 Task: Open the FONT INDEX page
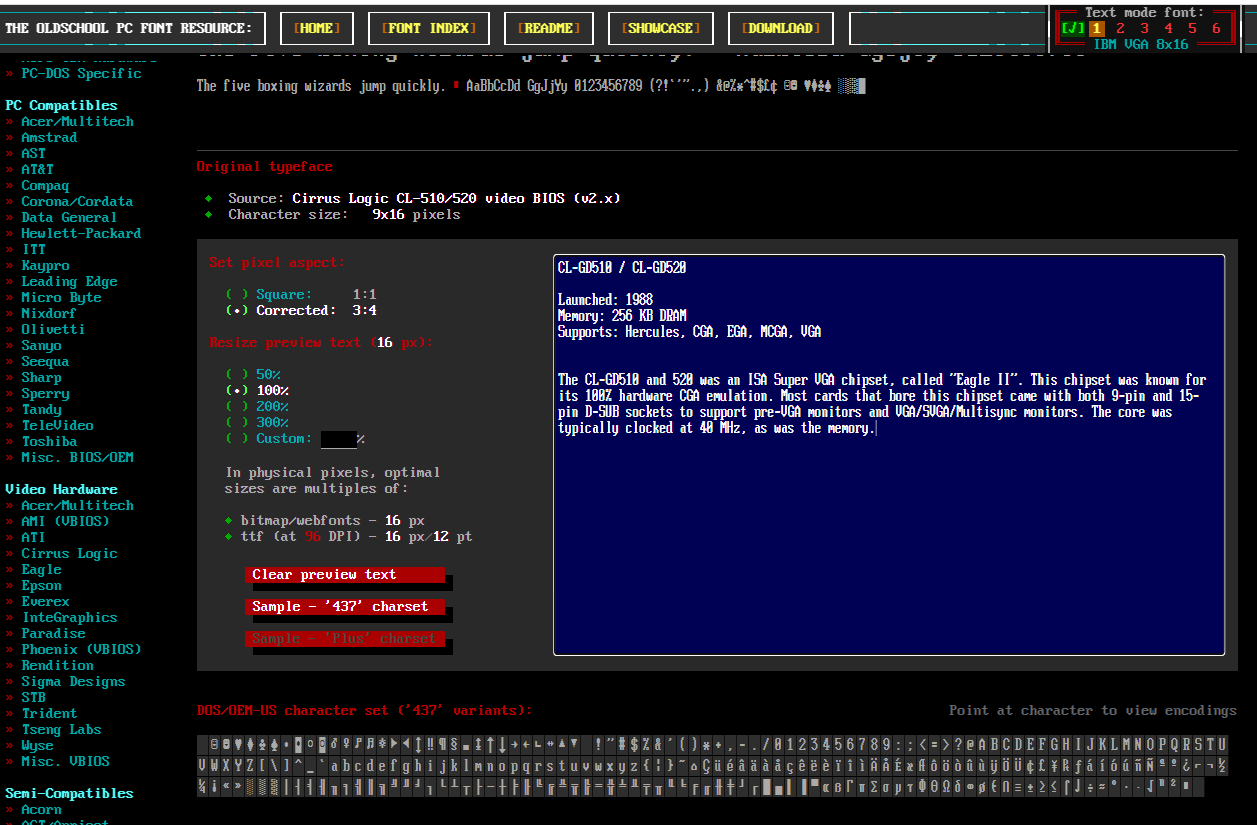pyautogui.click(x=429, y=28)
